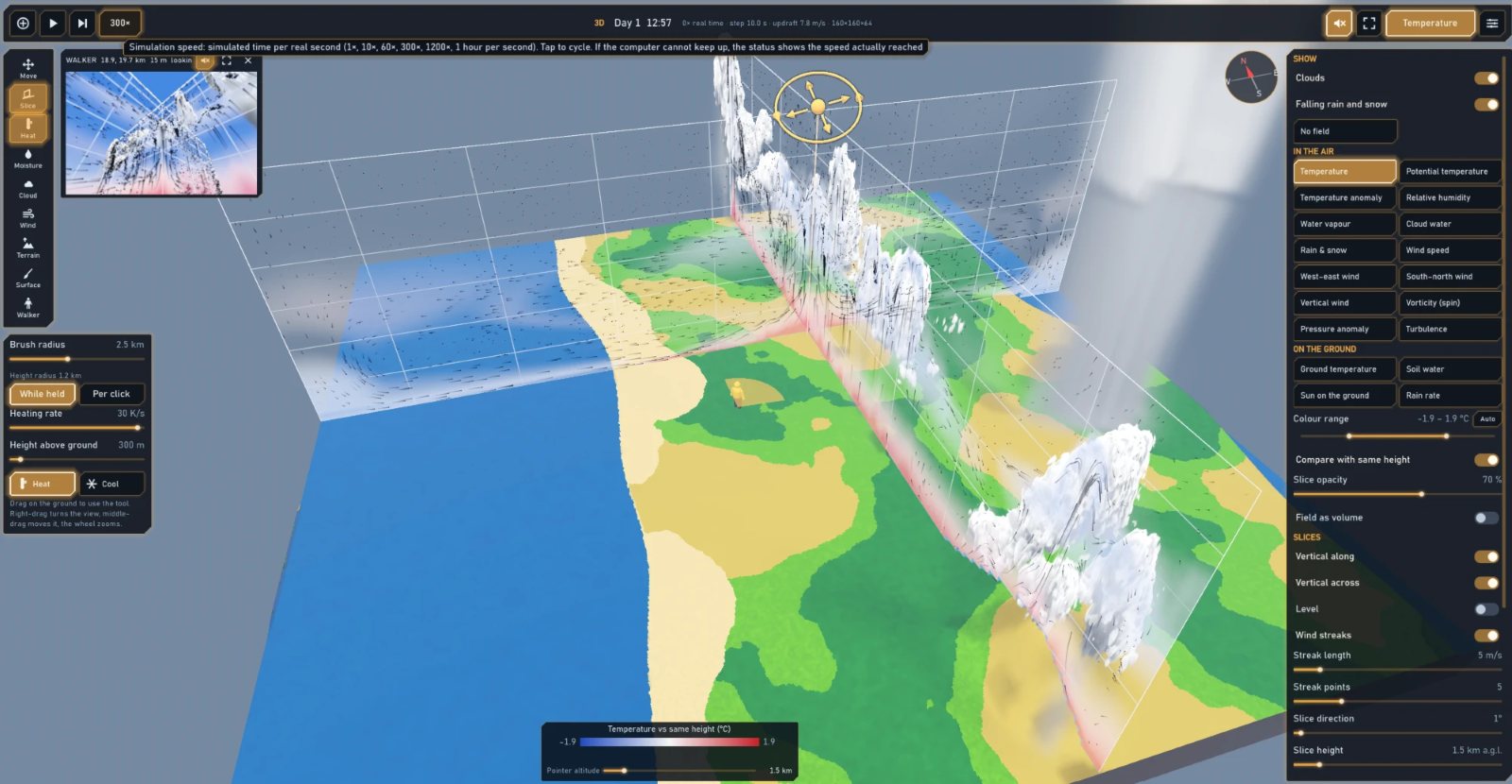Open the Temperature field dropdown in top bar
The width and height of the screenshot is (1512, 784).
click(1430, 23)
